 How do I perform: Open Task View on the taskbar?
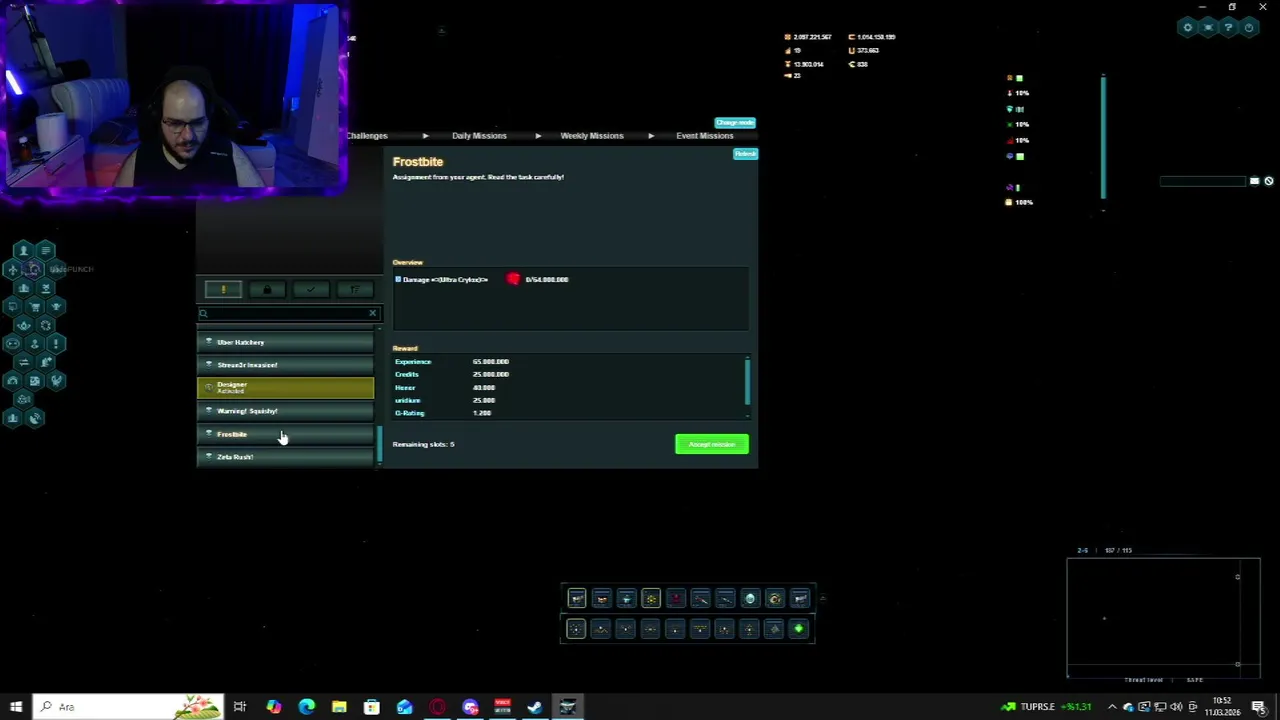tap(240, 707)
